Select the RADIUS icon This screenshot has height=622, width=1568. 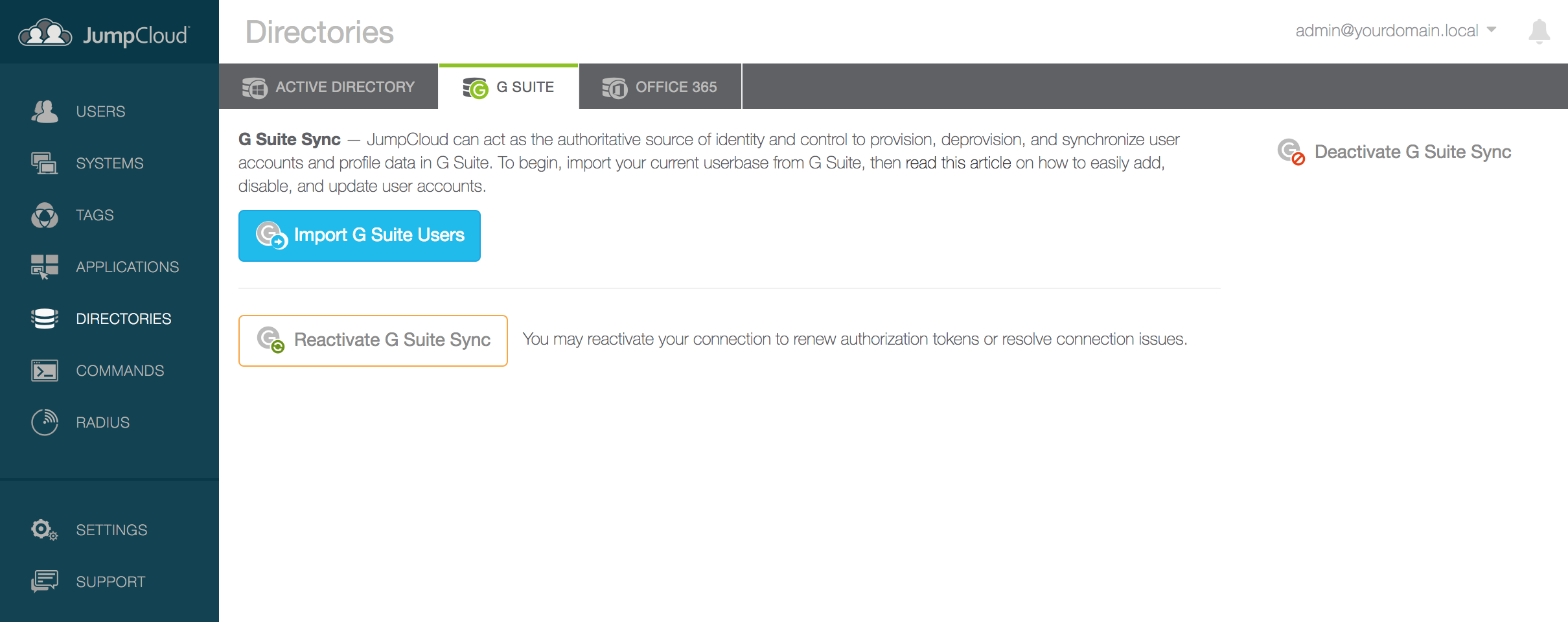(x=45, y=422)
